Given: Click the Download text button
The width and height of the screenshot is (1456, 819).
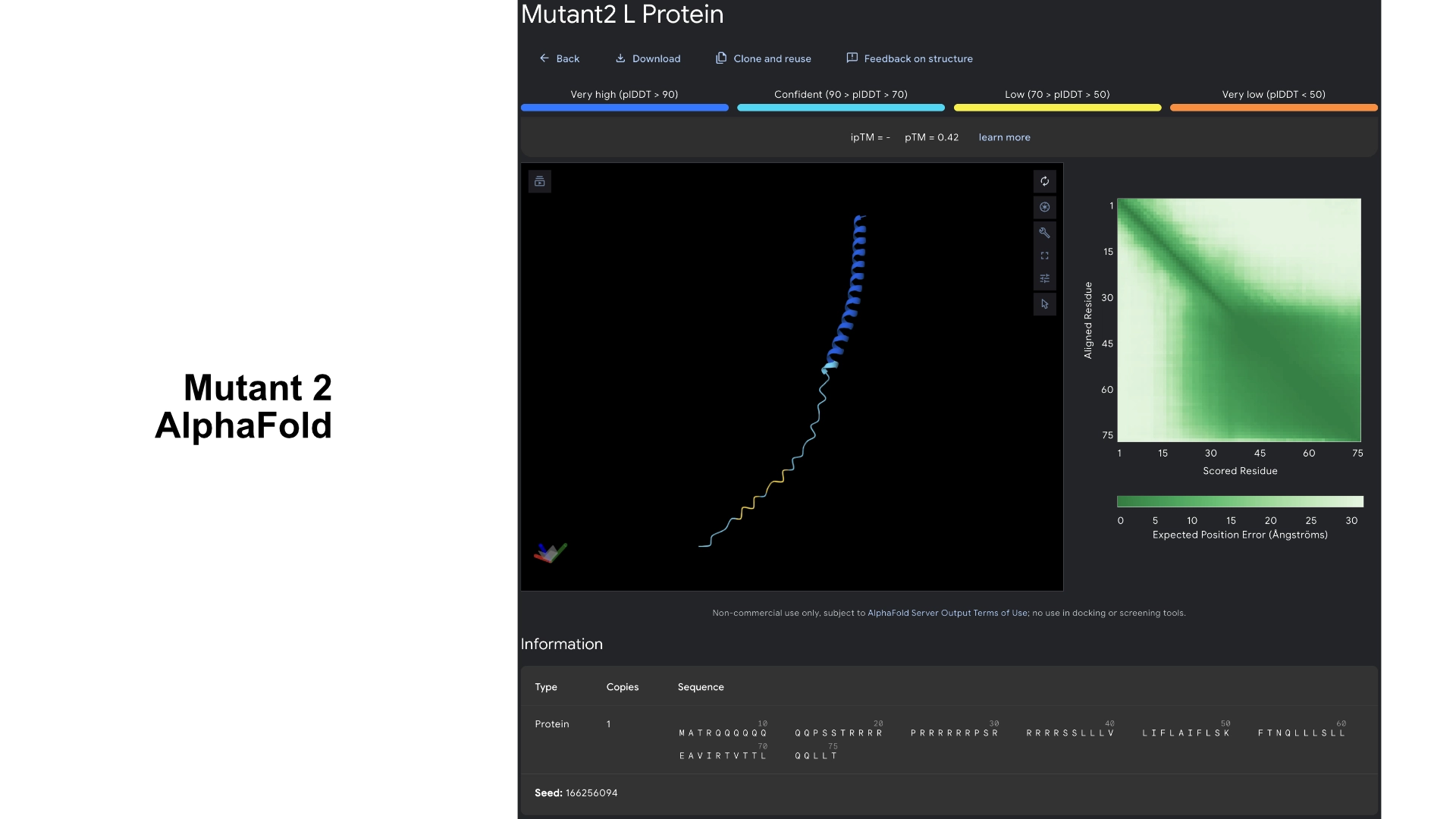Looking at the screenshot, I should (x=657, y=58).
